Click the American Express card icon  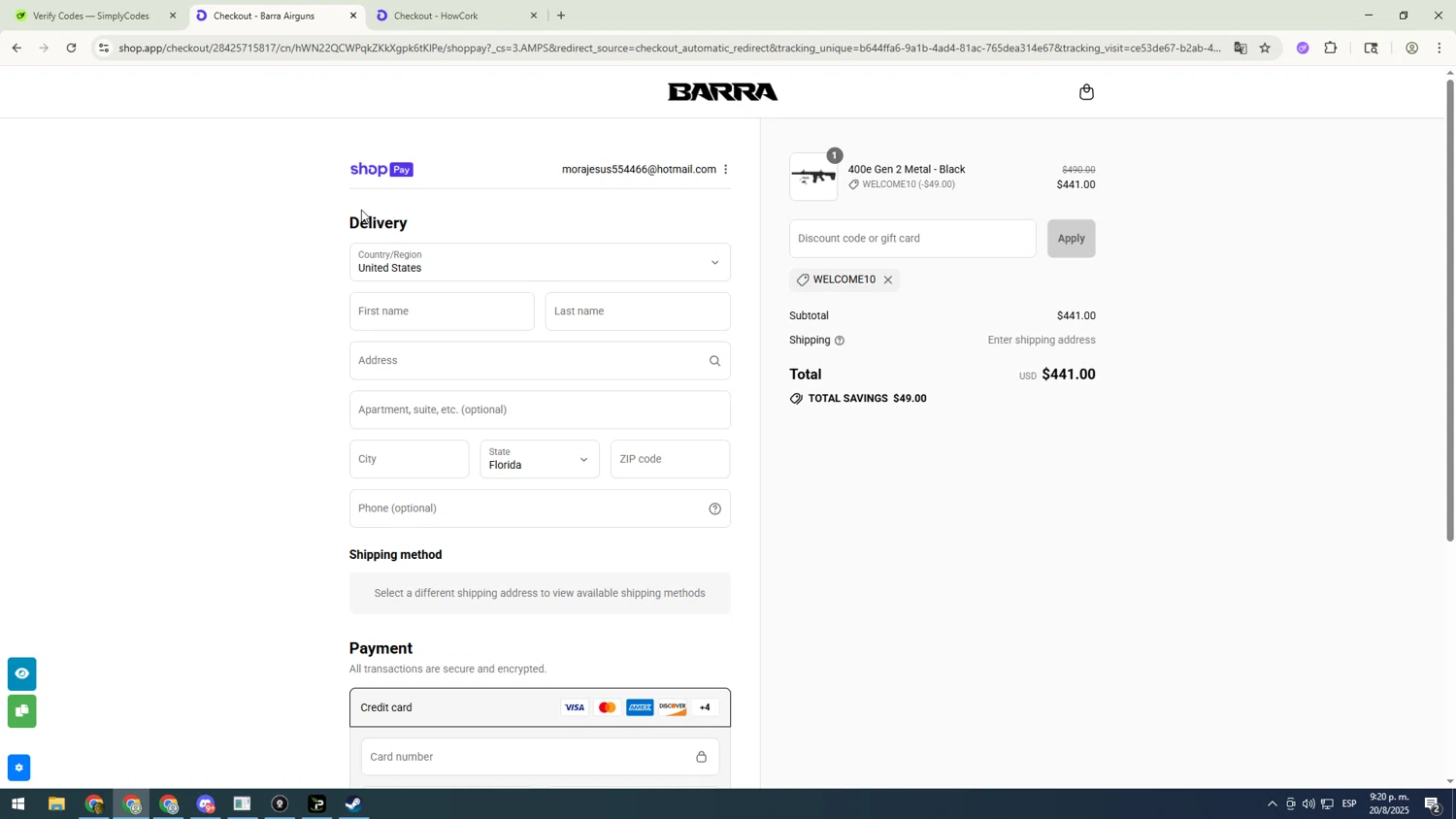[x=640, y=707]
